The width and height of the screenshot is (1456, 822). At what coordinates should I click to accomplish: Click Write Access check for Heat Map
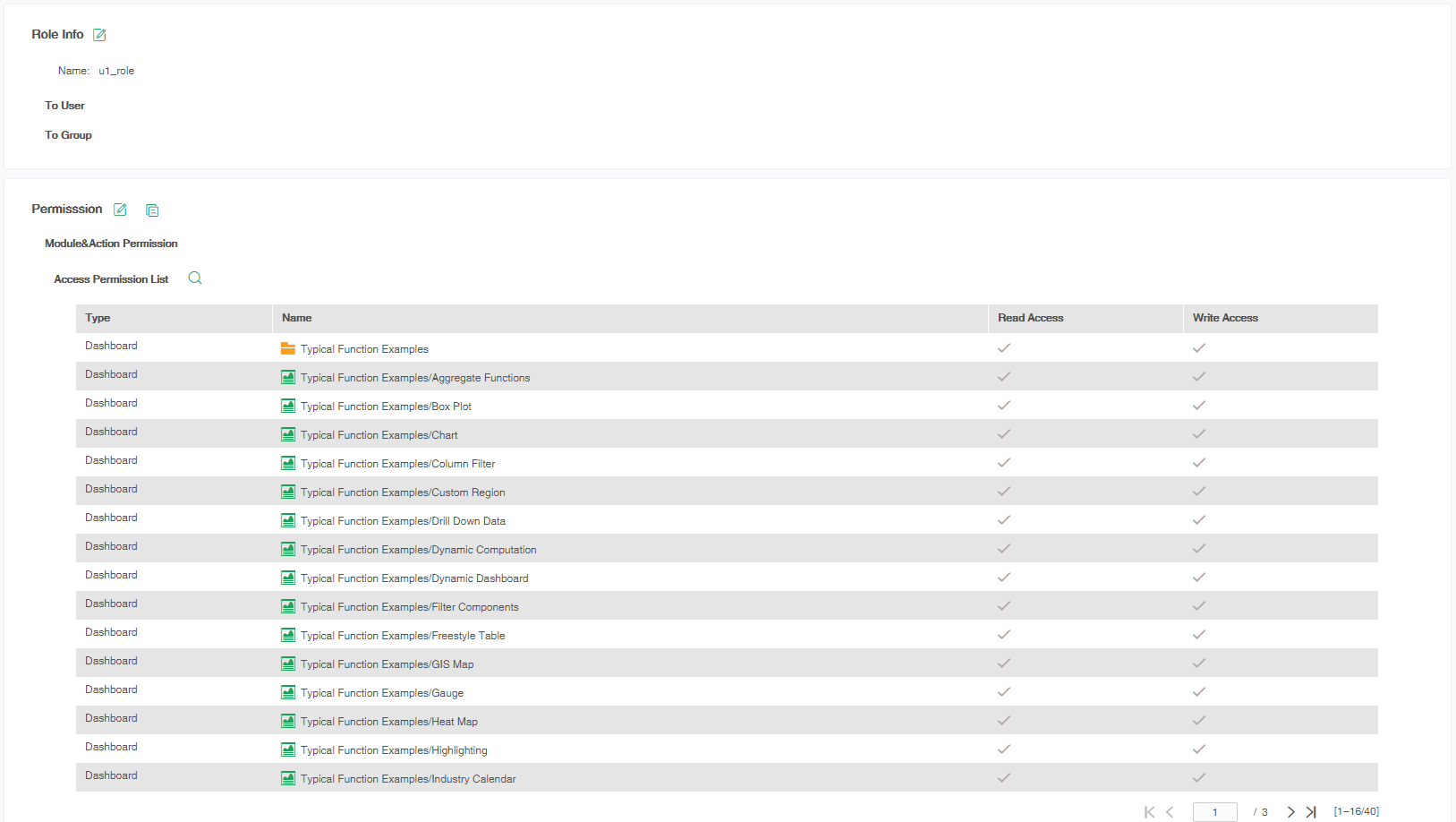pyautogui.click(x=1199, y=720)
